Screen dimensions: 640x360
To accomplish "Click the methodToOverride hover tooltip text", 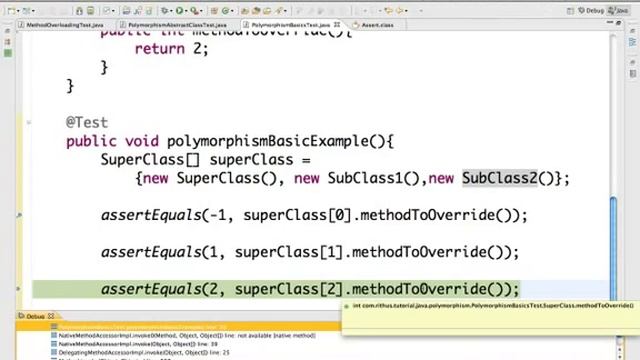I will pyautogui.click(x=493, y=306).
